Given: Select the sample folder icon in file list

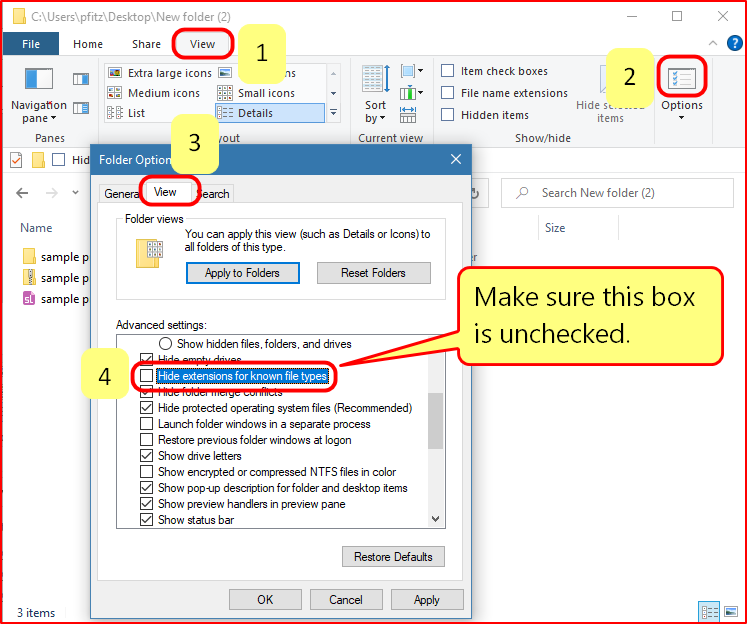Looking at the screenshot, I should pyautogui.click(x=29, y=256).
